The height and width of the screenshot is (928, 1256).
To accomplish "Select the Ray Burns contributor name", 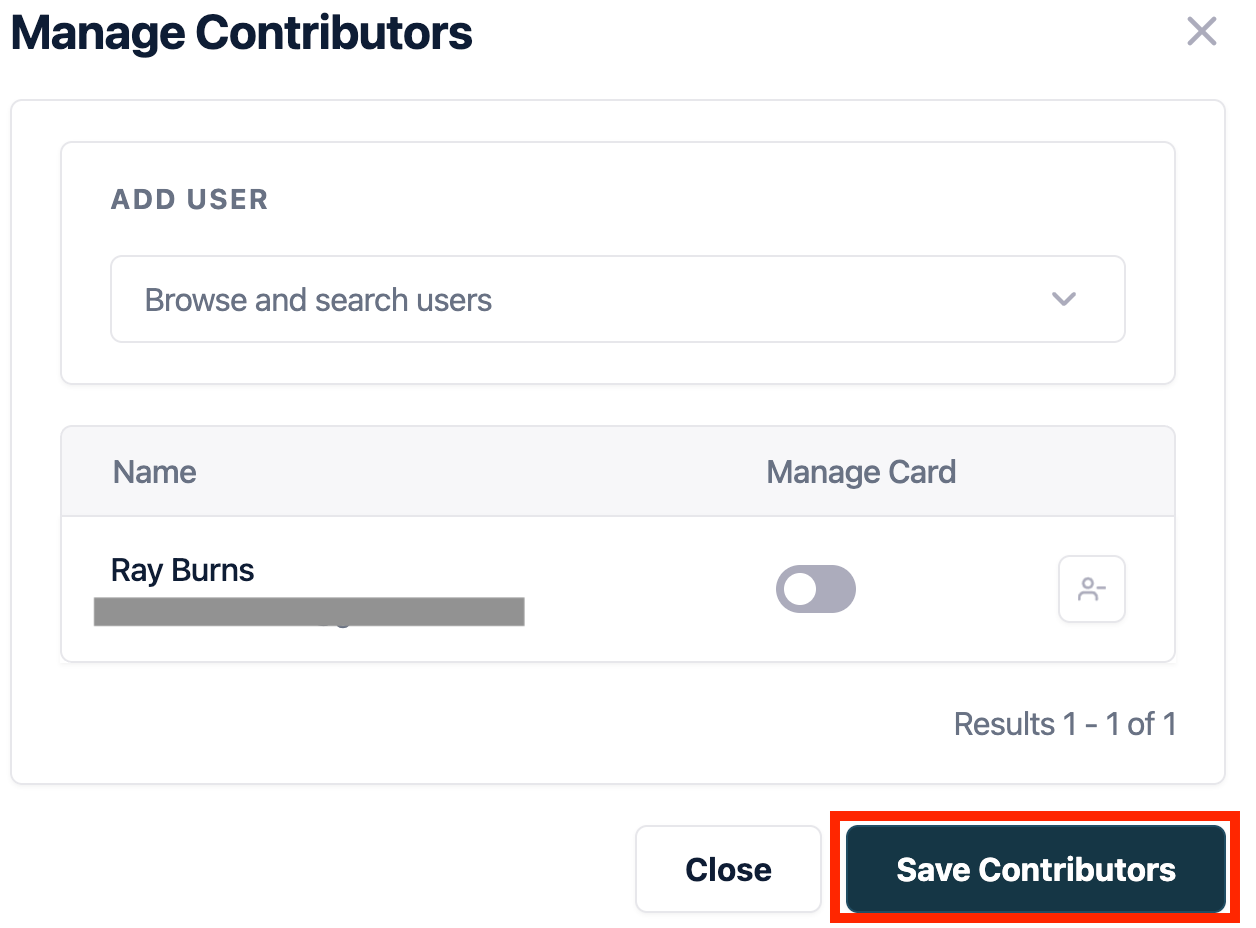I will 182,570.
